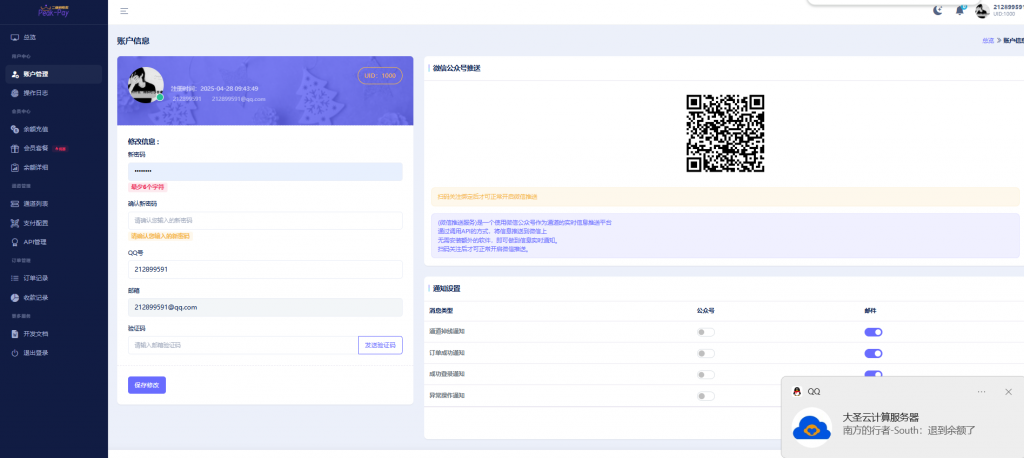Click the new password field
This screenshot has height=458, width=1024.
(x=265, y=172)
